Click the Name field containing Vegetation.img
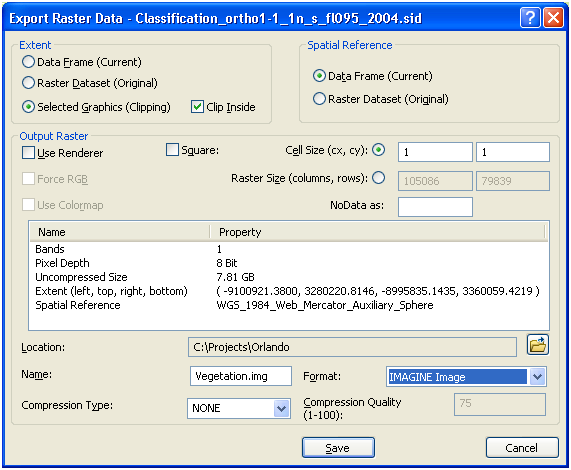The height and width of the screenshot is (470, 571). (241, 376)
